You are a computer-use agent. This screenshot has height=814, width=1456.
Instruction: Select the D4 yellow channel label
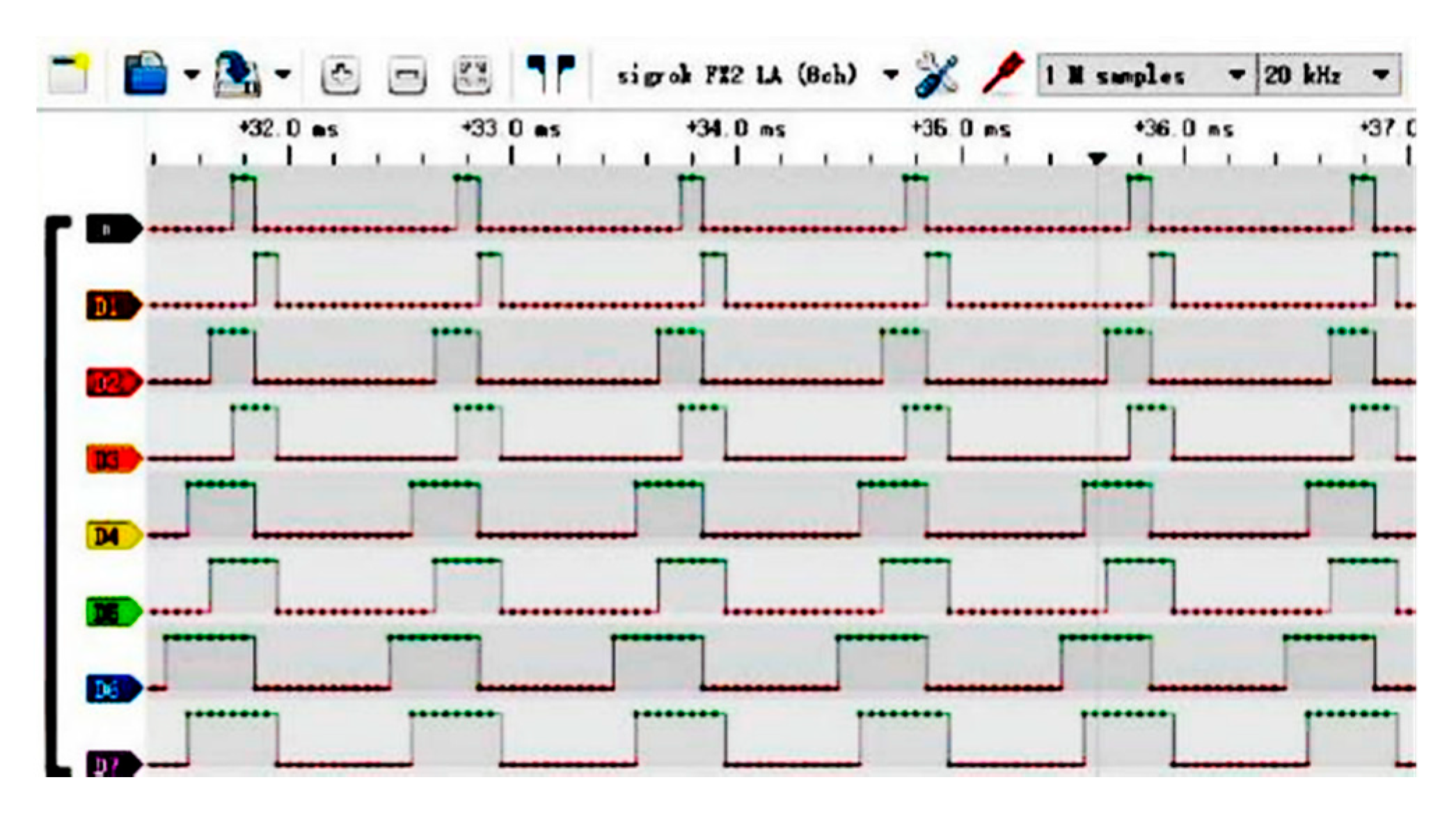(x=113, y=536)
